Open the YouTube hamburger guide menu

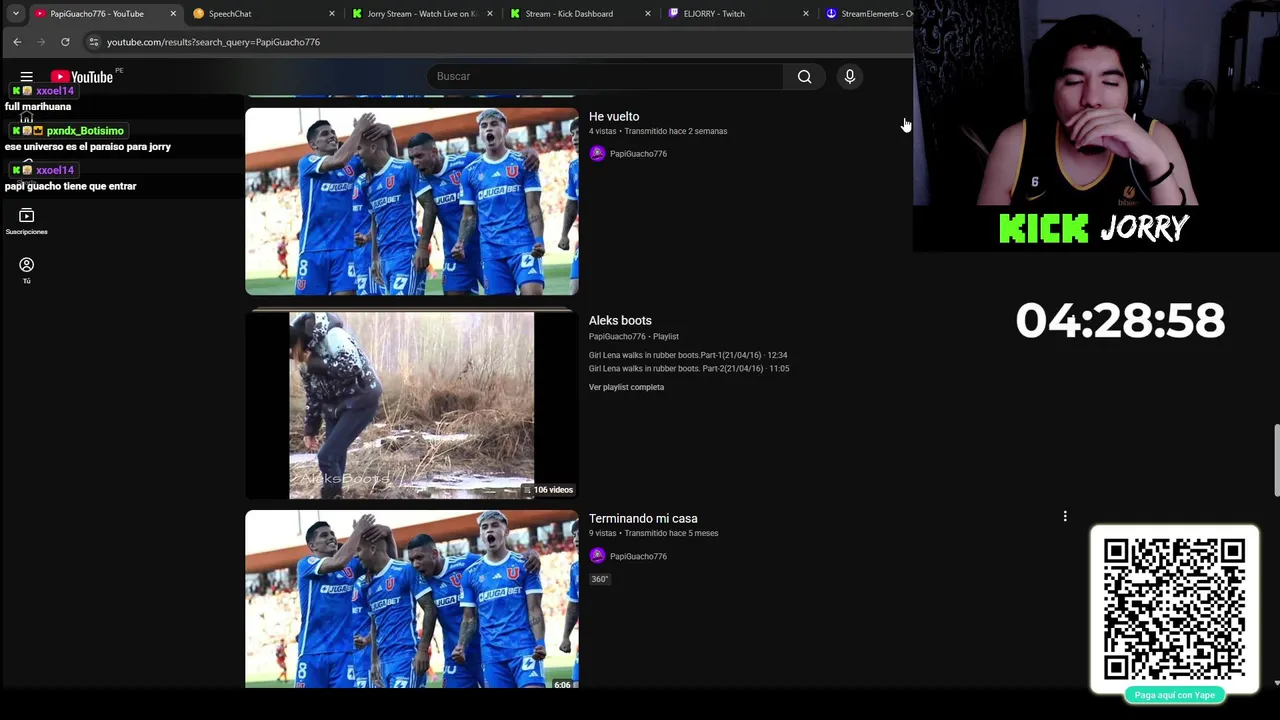click(x=27, y=77)
